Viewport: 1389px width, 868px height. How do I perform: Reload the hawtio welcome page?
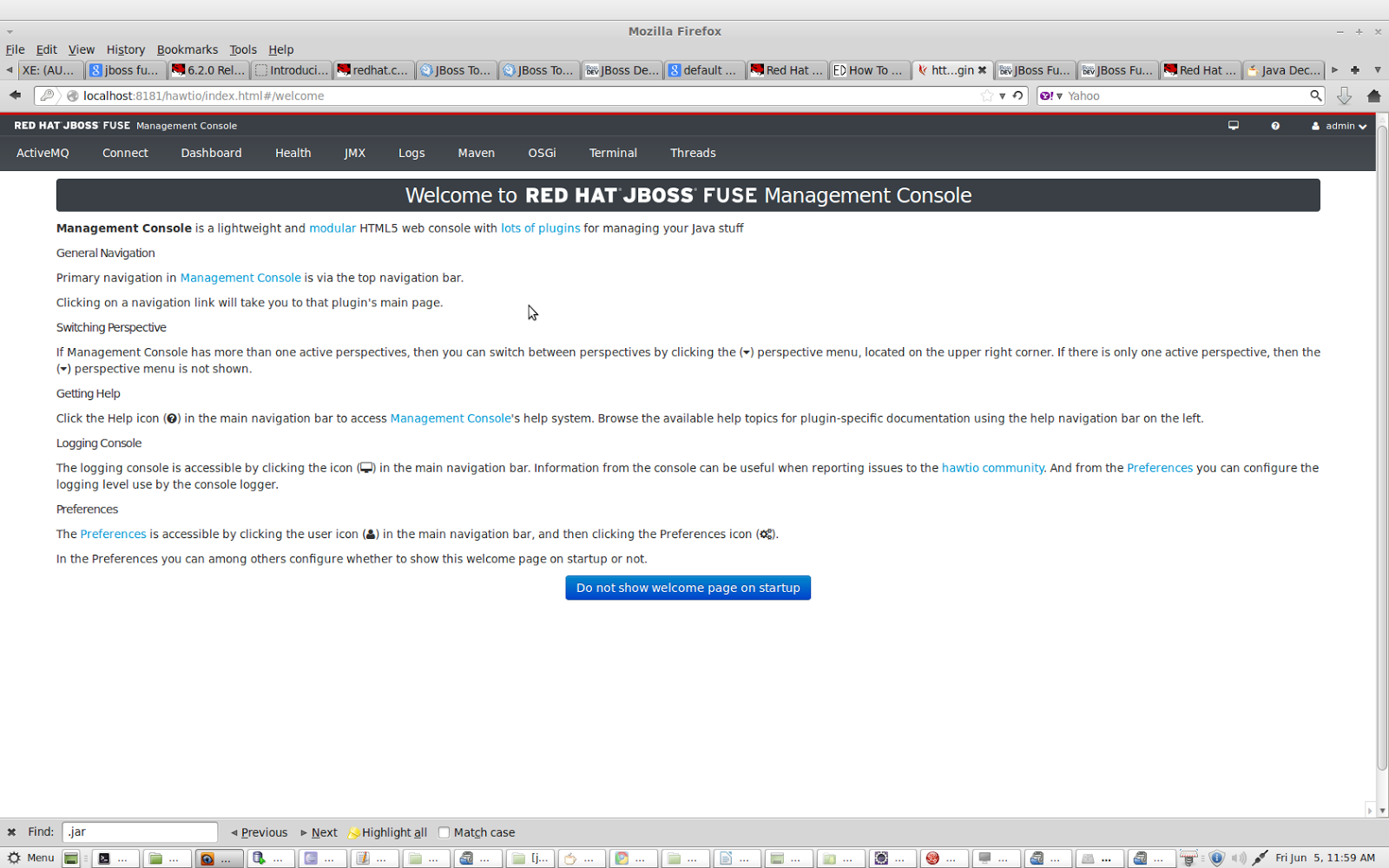click(x=1017, y=95)
